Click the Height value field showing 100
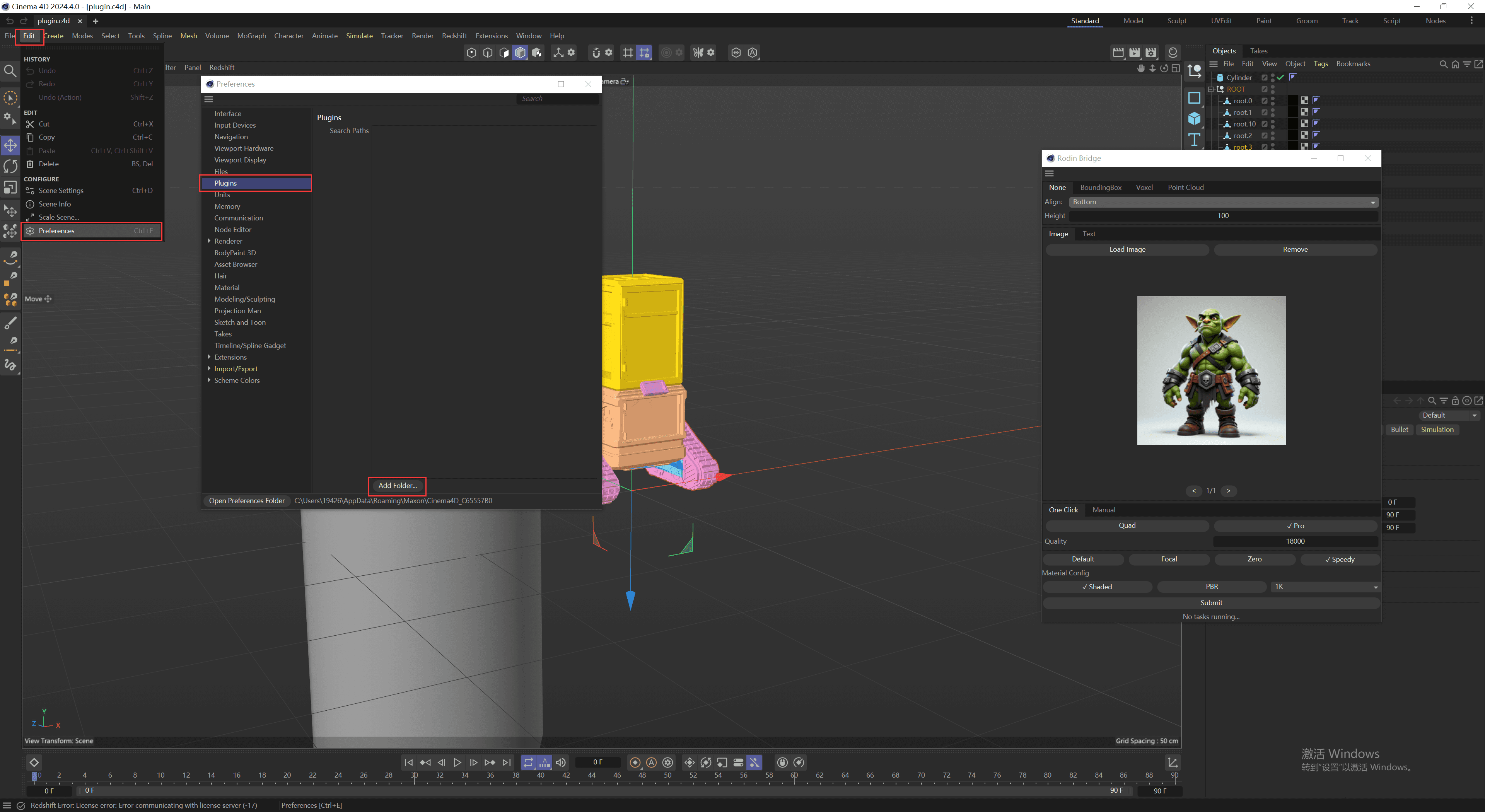This screenshot has width=1485, height=812. pyautogui.click(x=1223, y=216)
